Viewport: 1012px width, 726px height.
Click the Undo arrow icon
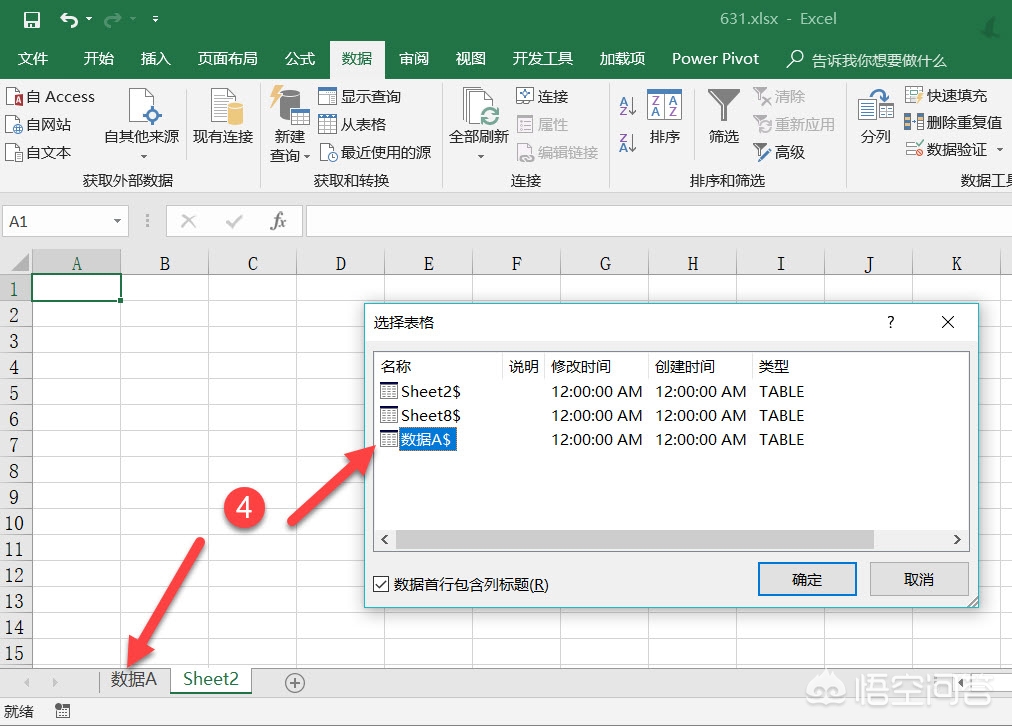coord(69,20)
